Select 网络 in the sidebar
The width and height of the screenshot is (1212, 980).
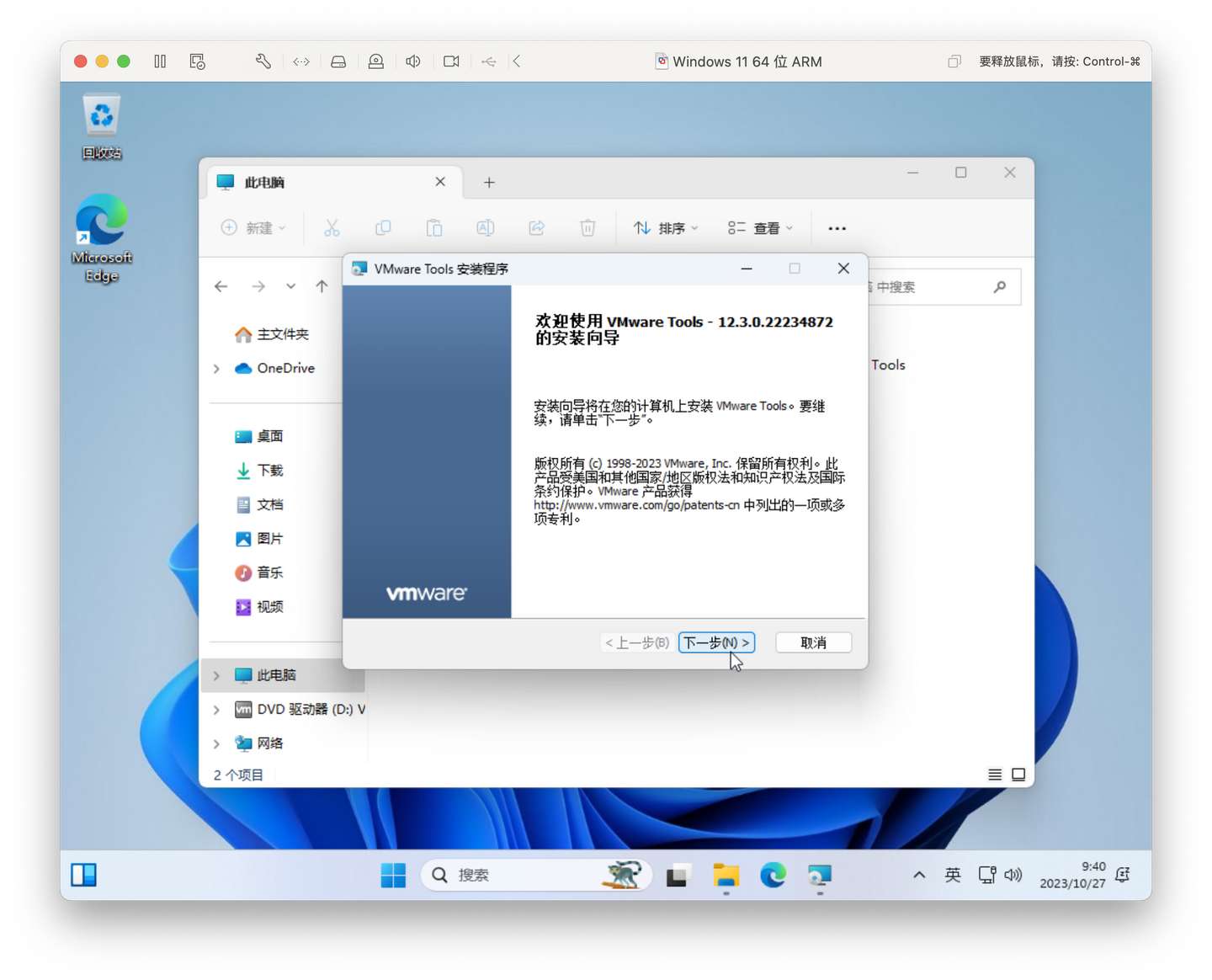(259, 743)
